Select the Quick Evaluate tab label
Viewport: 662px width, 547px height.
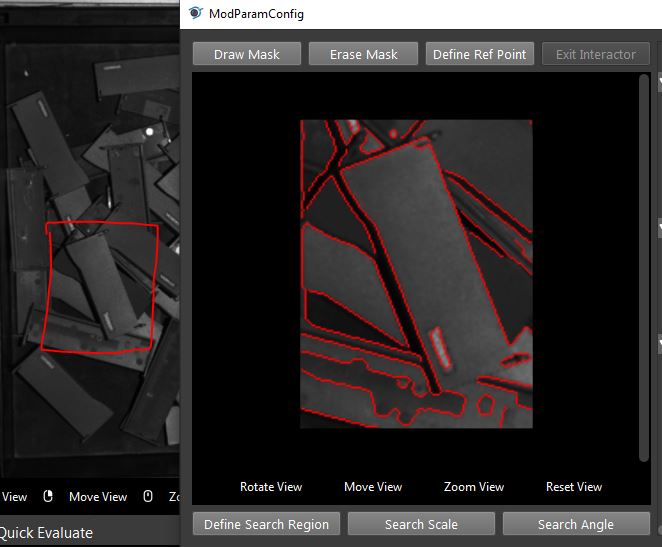click(46, 533)
